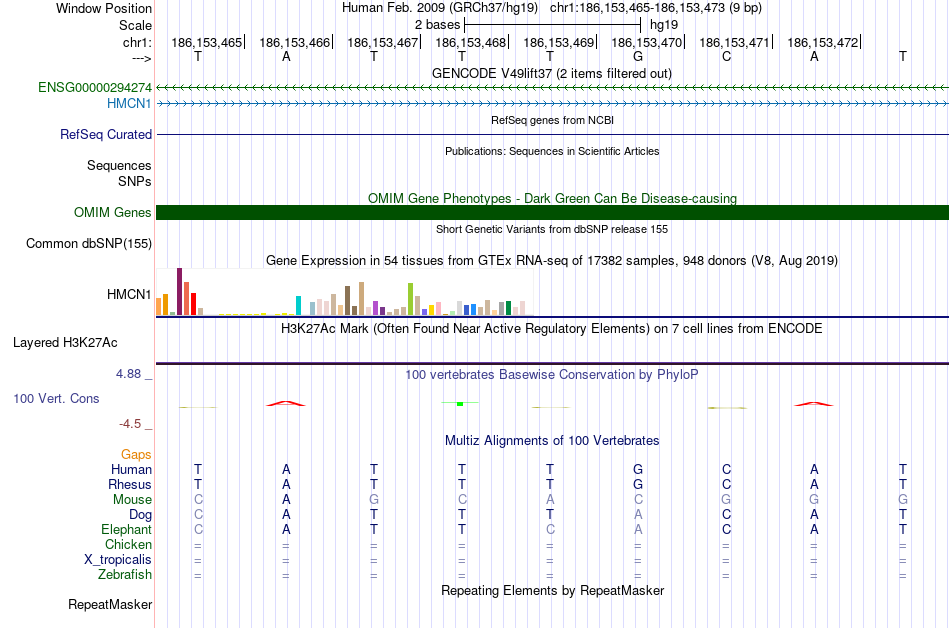Click the chr1: ruler label
This screenshot has width=950, height=628.
(138, 42)
